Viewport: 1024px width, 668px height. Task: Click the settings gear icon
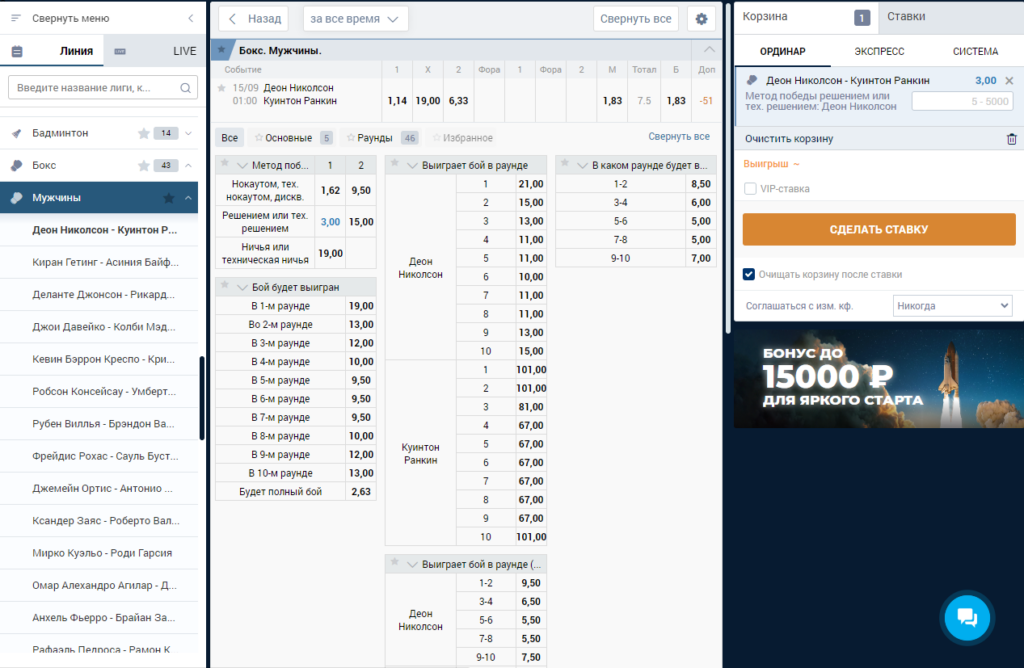[x=701, y=19]
